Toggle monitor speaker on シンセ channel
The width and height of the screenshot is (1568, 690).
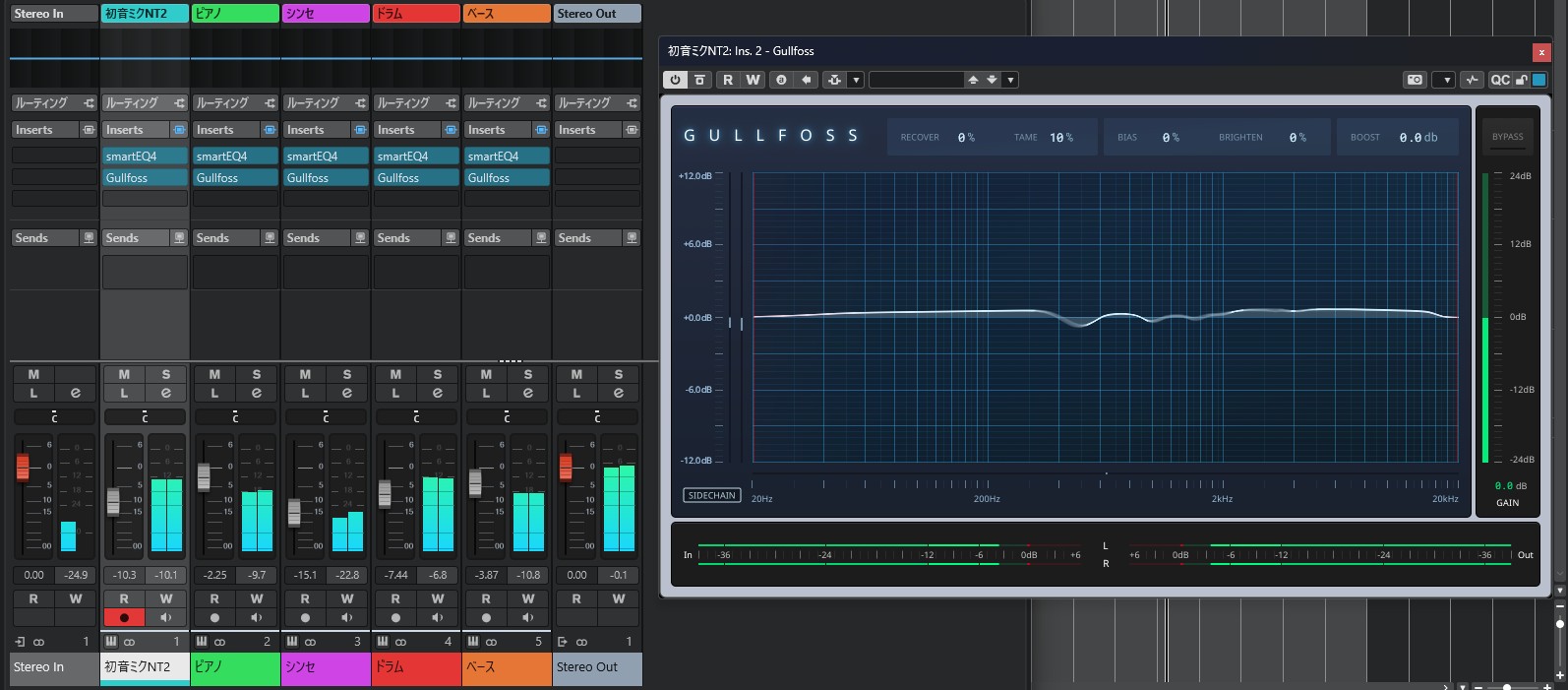pyautogui.click(x=346, y=618)
